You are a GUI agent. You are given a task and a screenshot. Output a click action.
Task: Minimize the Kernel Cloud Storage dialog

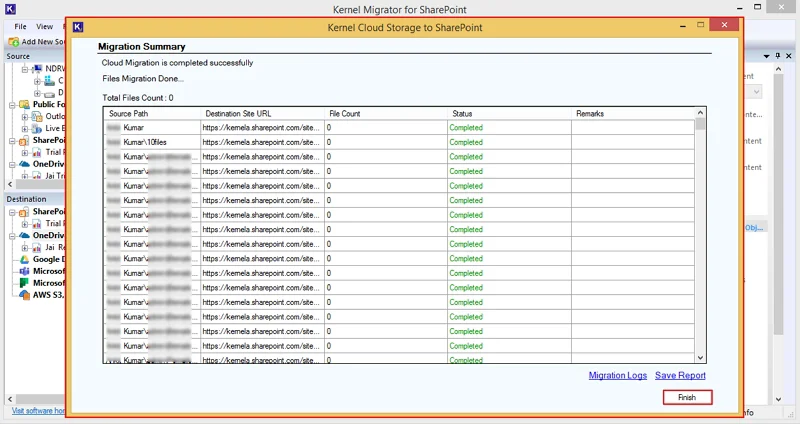pyautogui.click(x=683, y=26)
